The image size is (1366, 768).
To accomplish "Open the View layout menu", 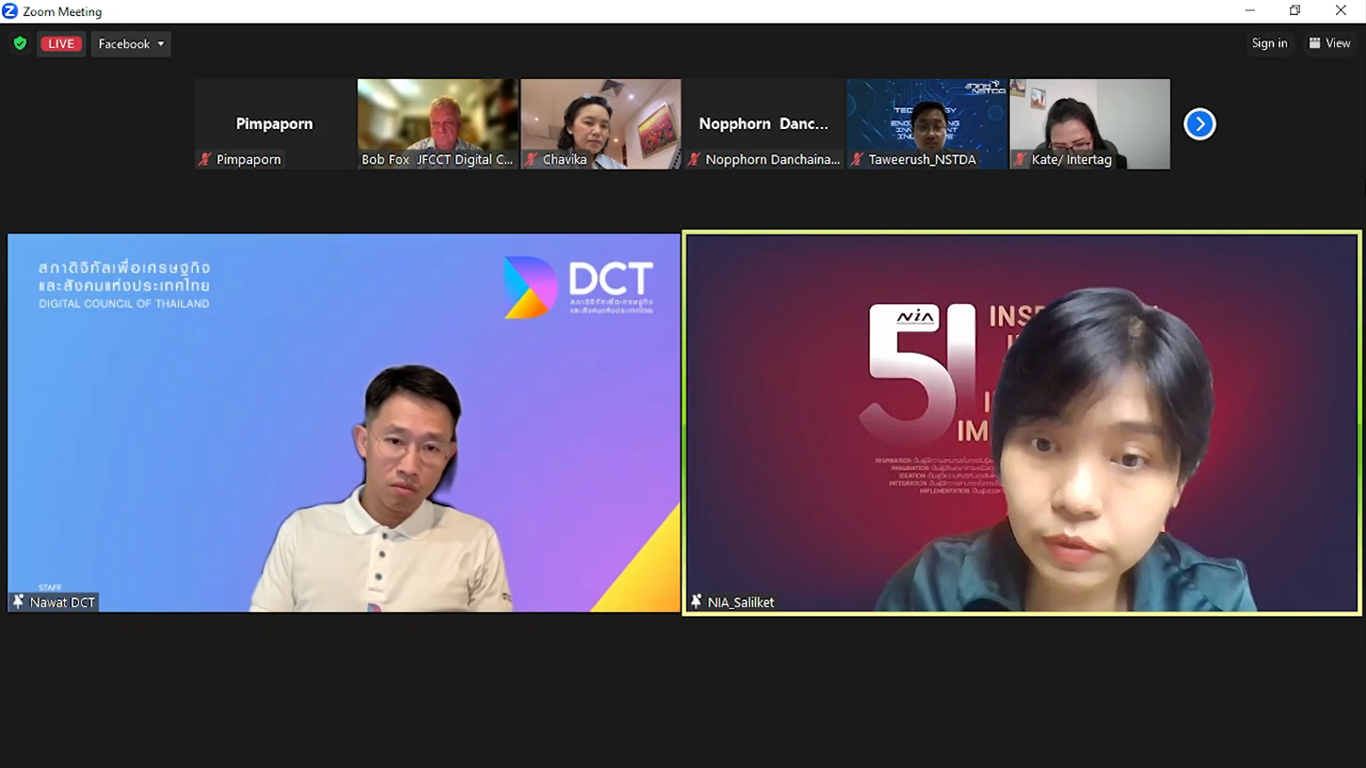I will coord(1330,43).
